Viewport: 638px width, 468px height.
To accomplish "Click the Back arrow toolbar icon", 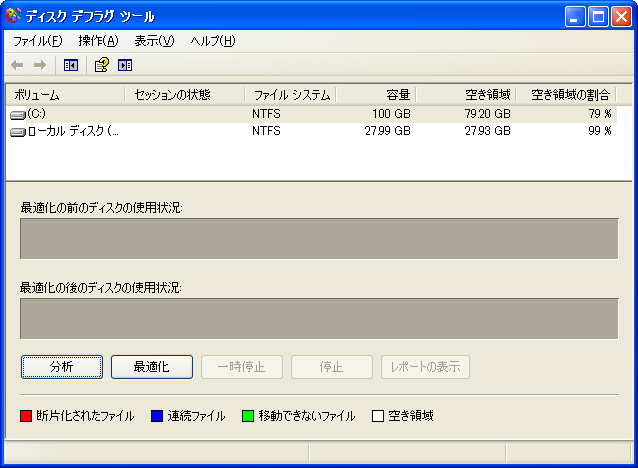I will click(x=17, y=65).
